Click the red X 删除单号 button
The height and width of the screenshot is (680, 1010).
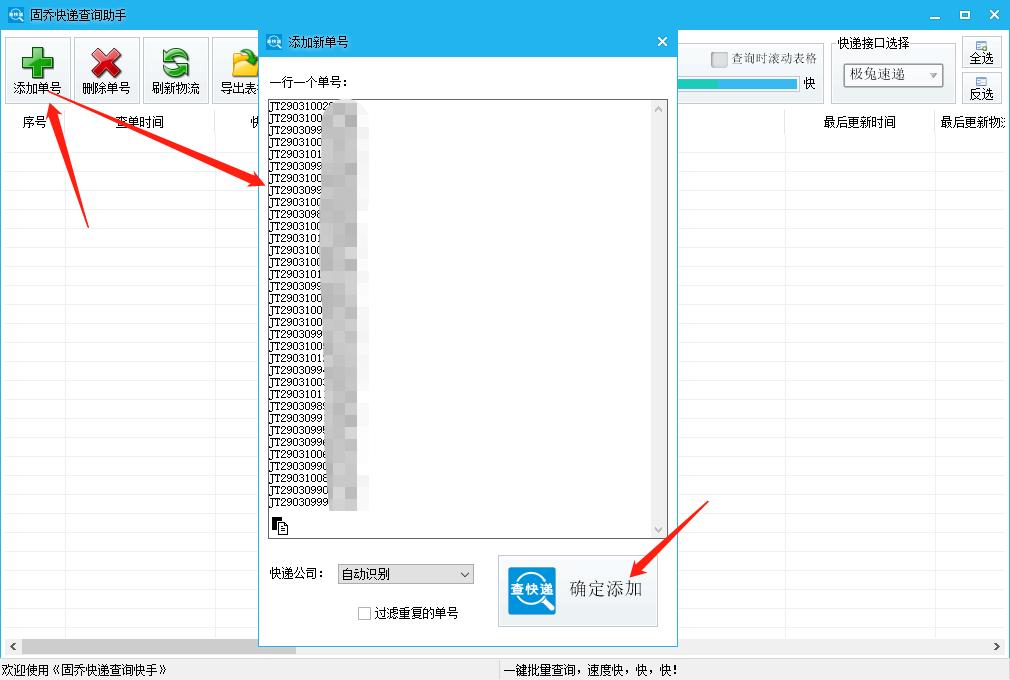[106, 70]
